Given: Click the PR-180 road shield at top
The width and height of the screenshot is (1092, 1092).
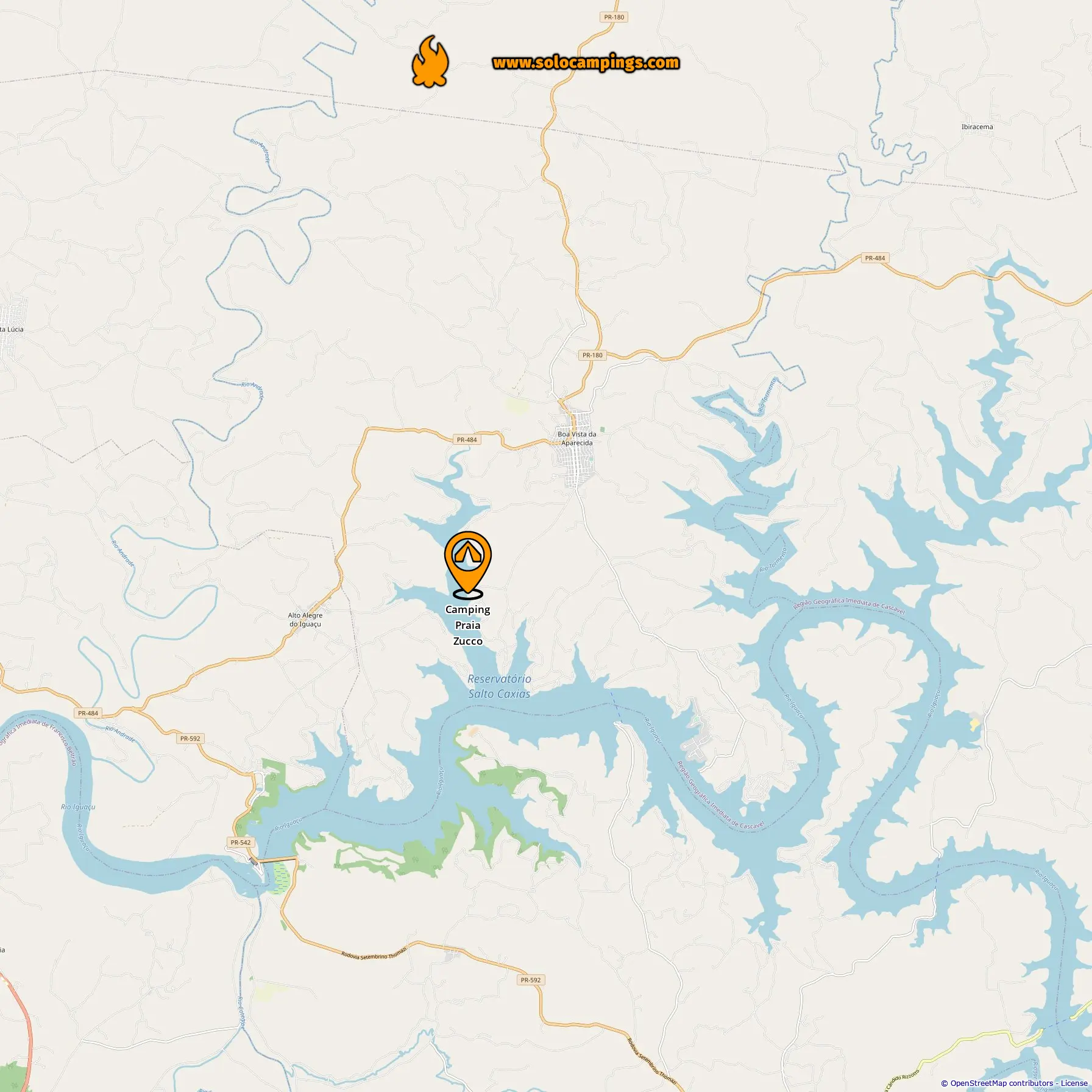Looking at the screenshot, I should click(x=614, y=17).
